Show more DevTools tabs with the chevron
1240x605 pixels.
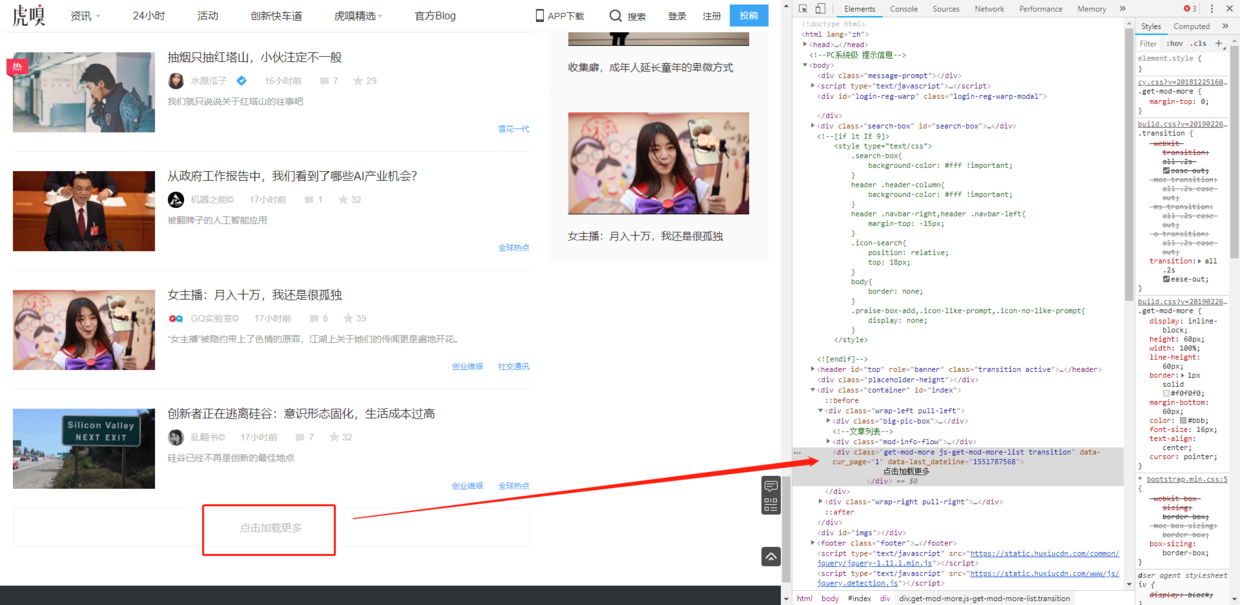click(1122, 9)
